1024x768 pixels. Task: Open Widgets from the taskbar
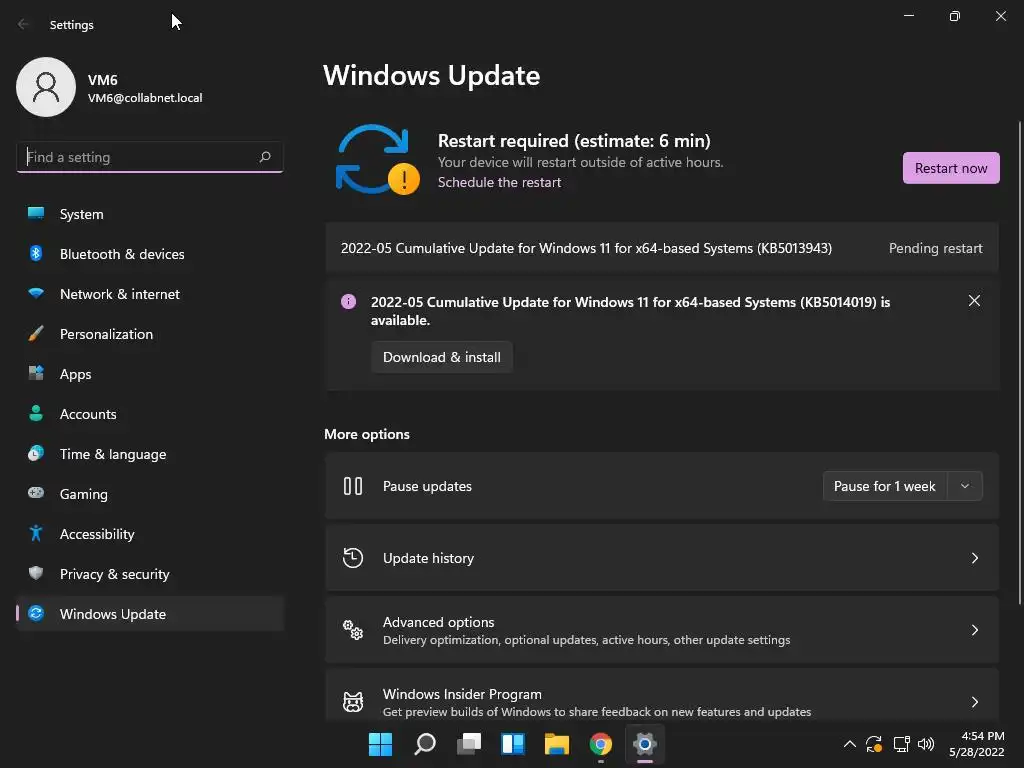tap(513, 744)
